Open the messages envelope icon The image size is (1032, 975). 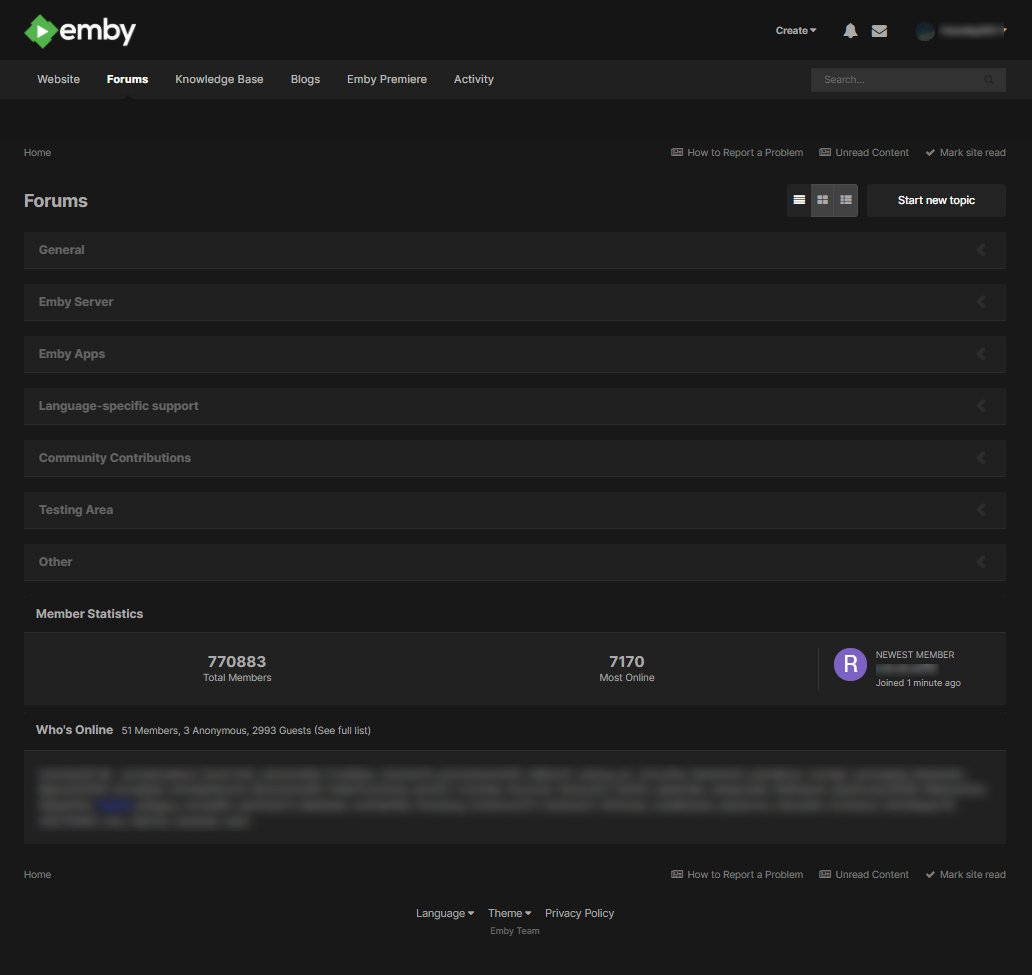pyautogui.click(x=879, y=31)
